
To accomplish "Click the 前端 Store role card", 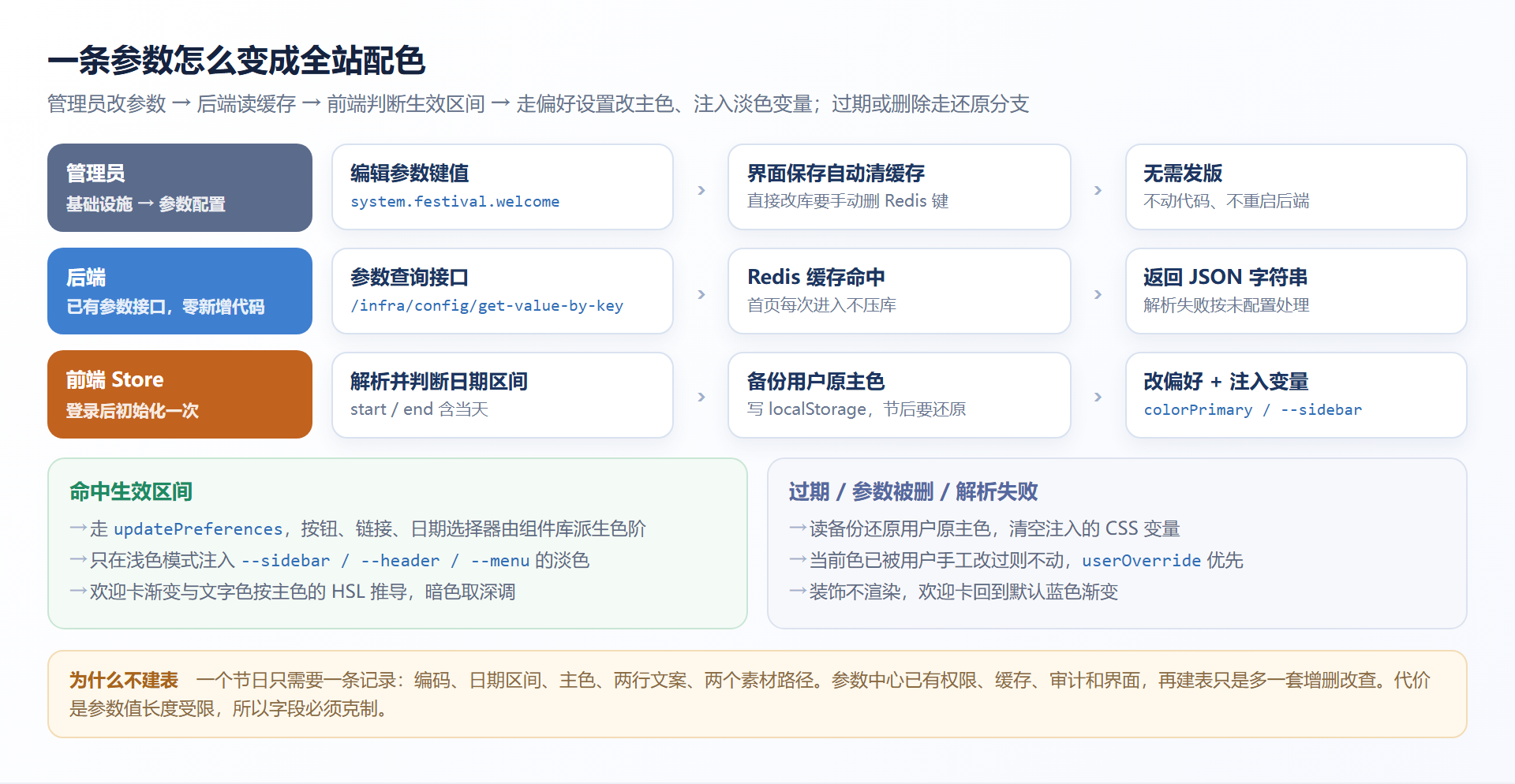I will (x=180, y=394).
